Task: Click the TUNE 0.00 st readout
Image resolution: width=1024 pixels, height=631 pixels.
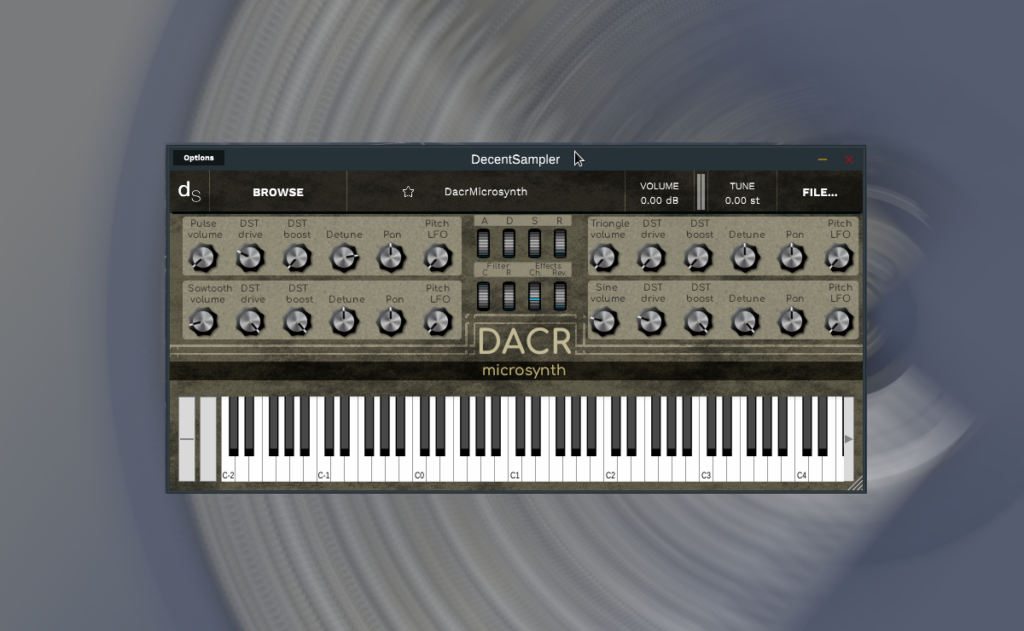Action: point(742,193)
